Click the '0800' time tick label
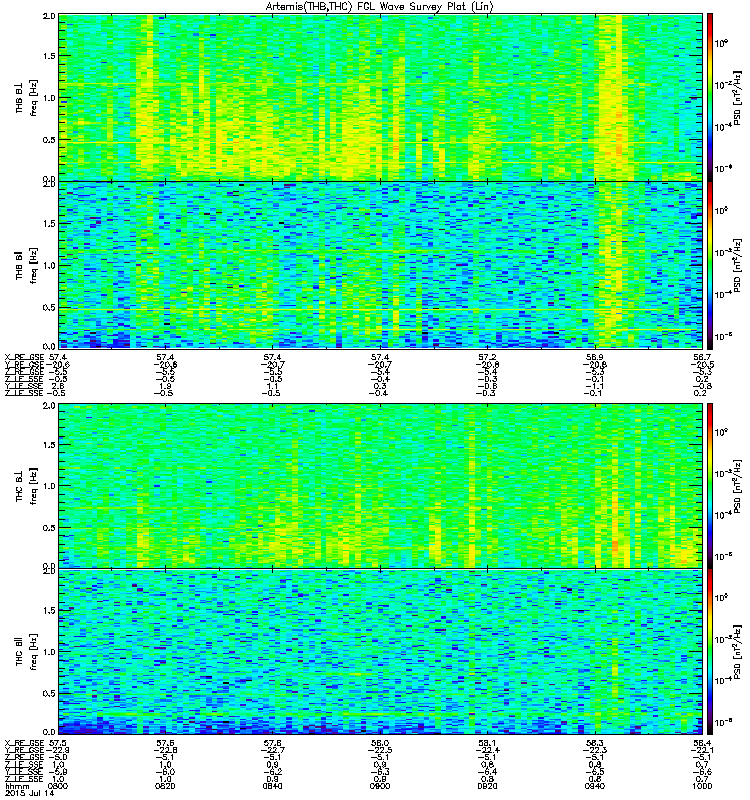Image resolution: width=750 pixels, height=800 pixels. (58, 786)
